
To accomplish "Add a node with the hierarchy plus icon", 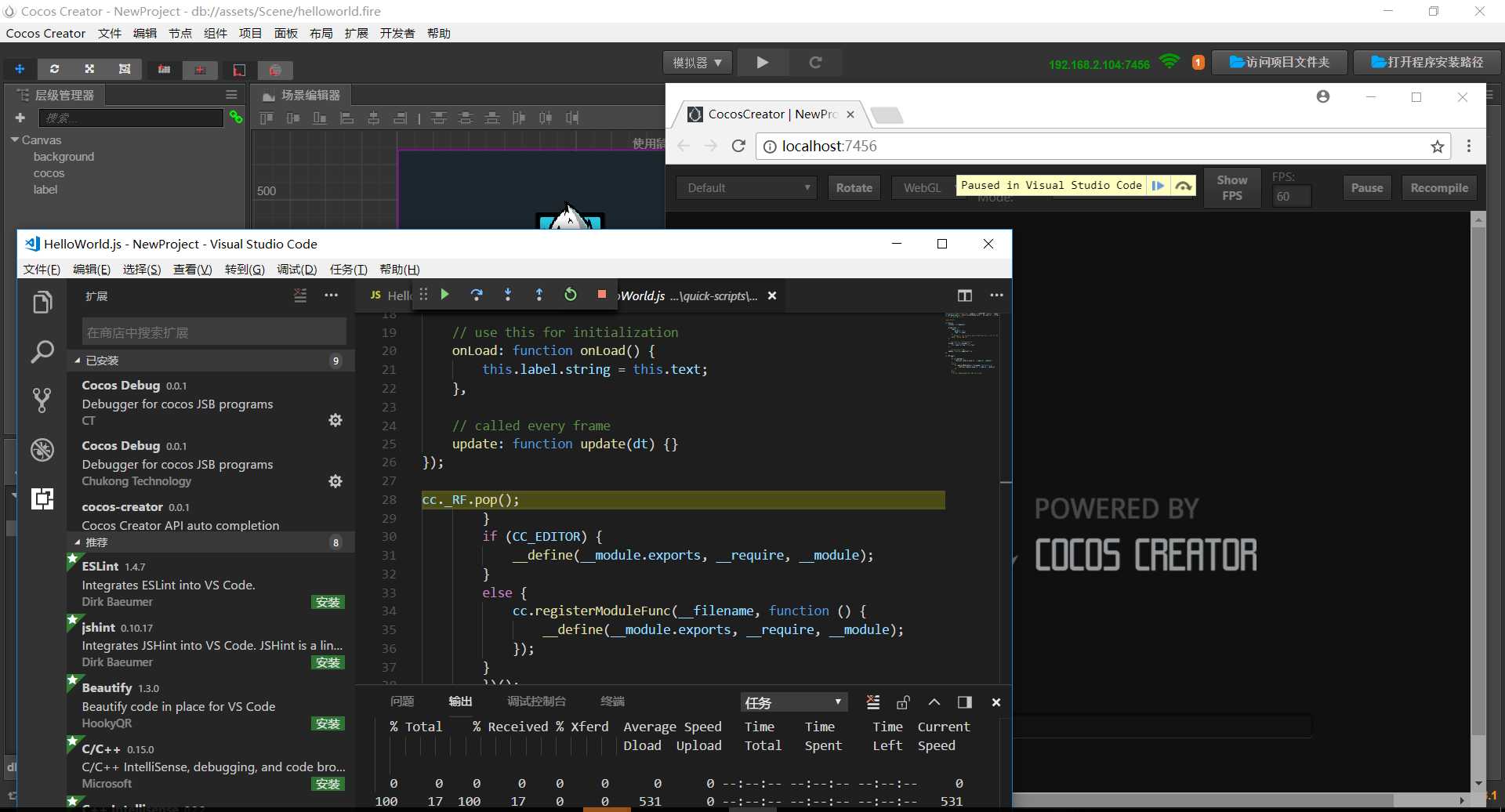I will [20, 118].
